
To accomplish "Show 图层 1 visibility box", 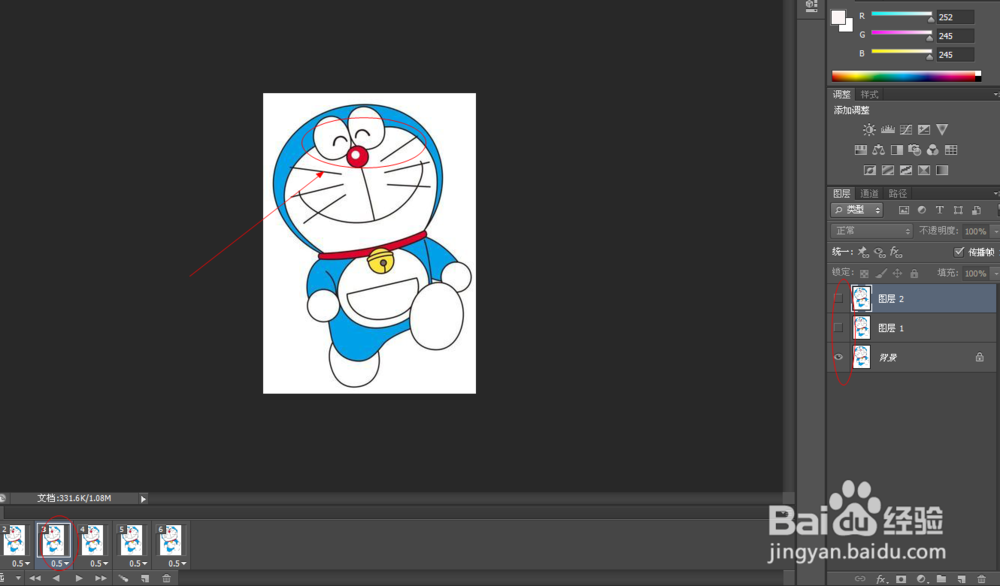I will (838, 328).
